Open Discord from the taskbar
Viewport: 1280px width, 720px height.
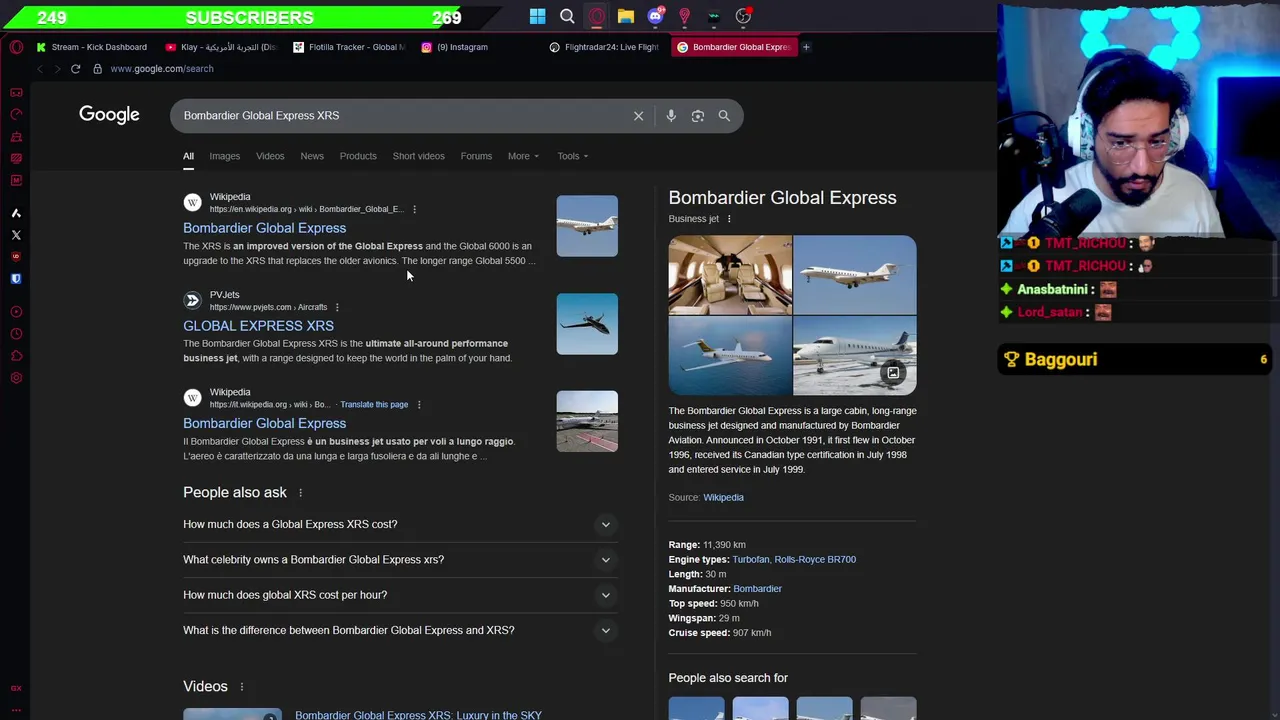coord(655,16)
